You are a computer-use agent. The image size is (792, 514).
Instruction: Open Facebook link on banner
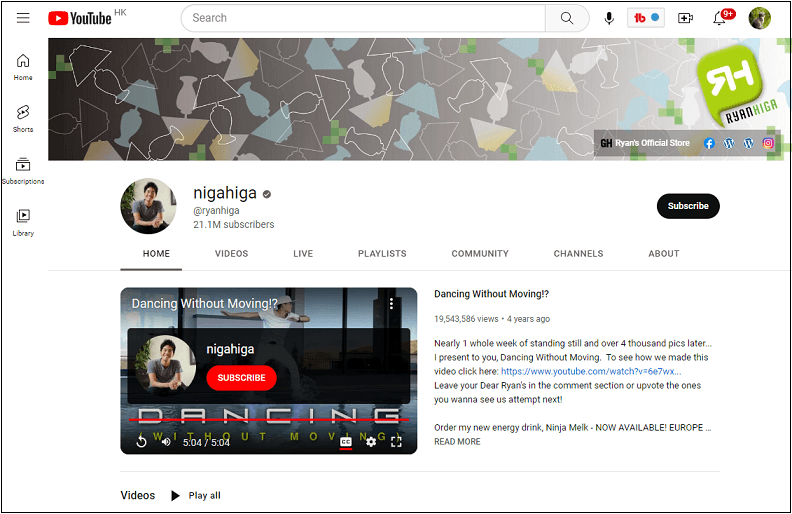click(x=709, y=143)
